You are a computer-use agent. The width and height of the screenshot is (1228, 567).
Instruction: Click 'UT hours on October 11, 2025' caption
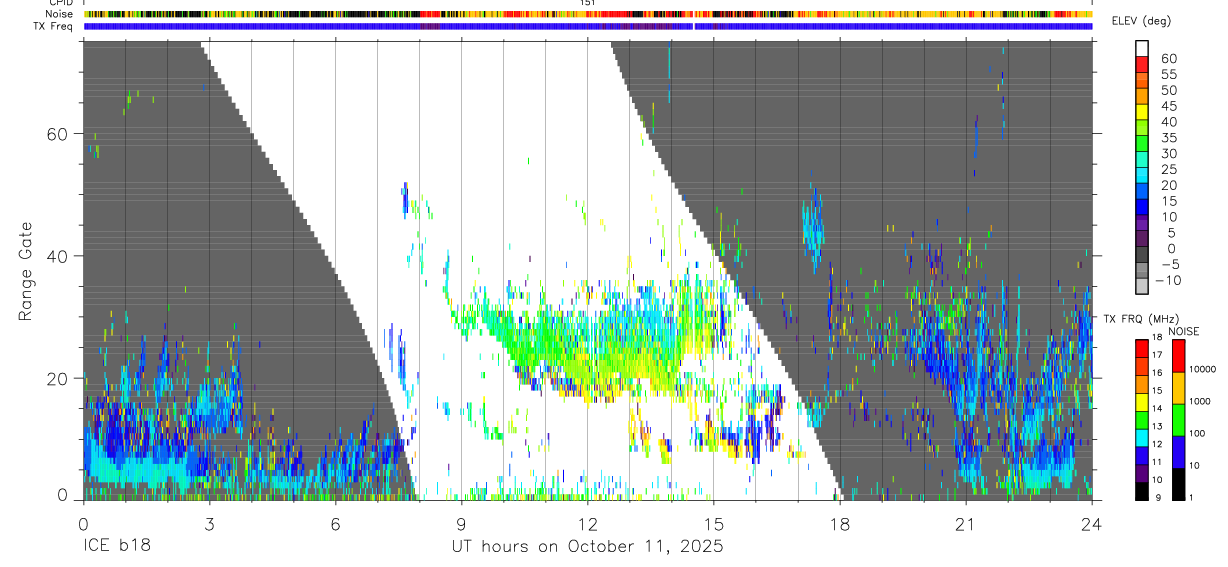586,547
